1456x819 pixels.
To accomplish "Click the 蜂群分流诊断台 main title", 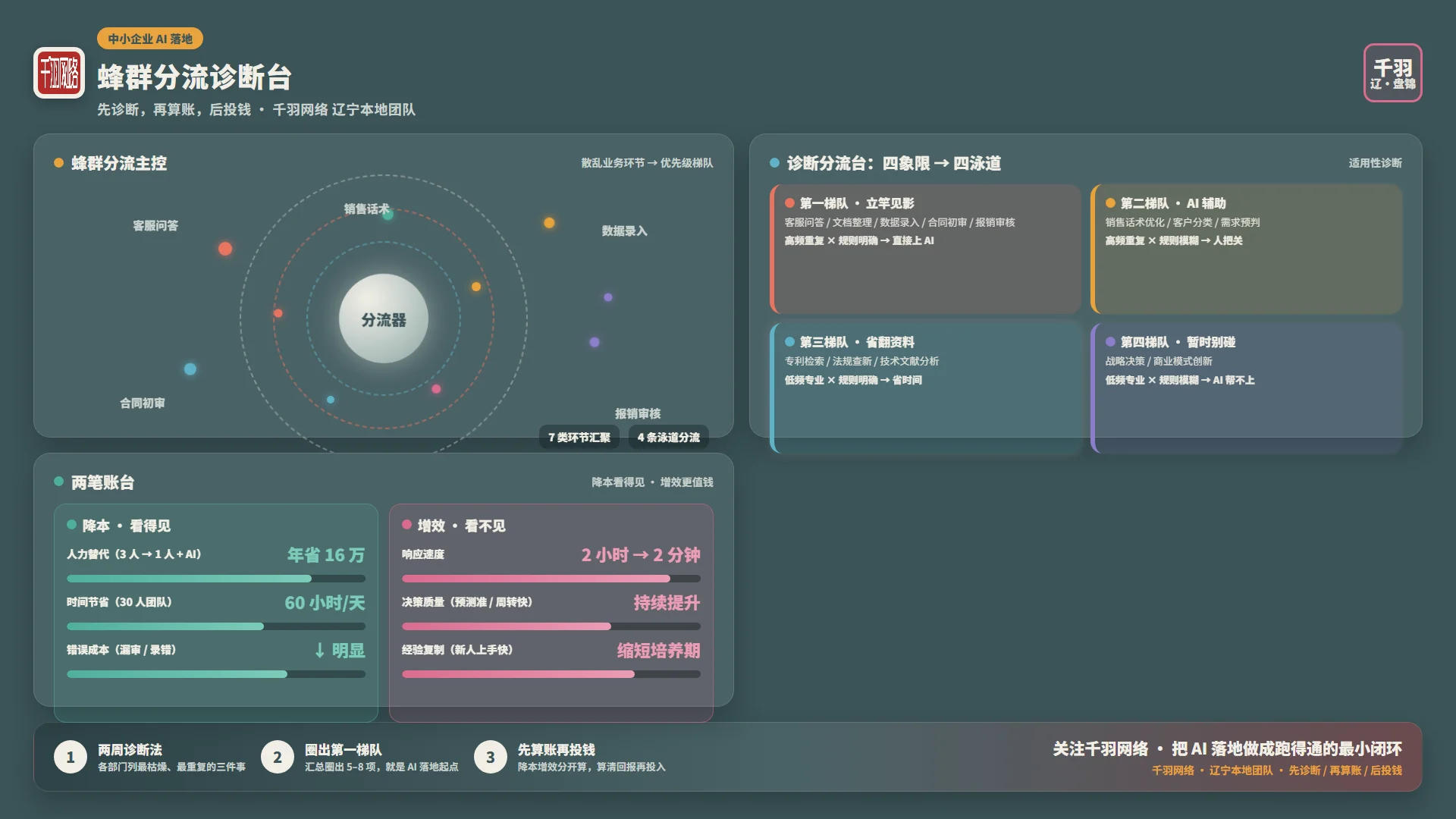I will [194, 77].
